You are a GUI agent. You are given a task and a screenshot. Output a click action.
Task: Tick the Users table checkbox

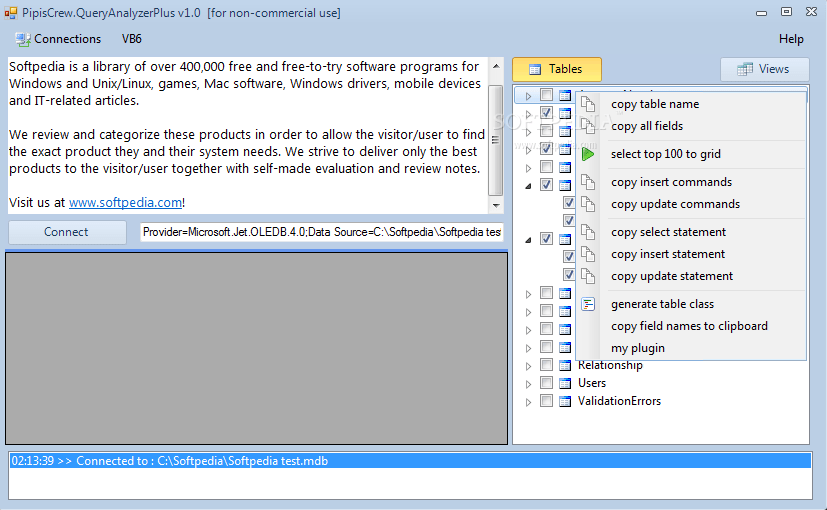click(x=546, y=383)
